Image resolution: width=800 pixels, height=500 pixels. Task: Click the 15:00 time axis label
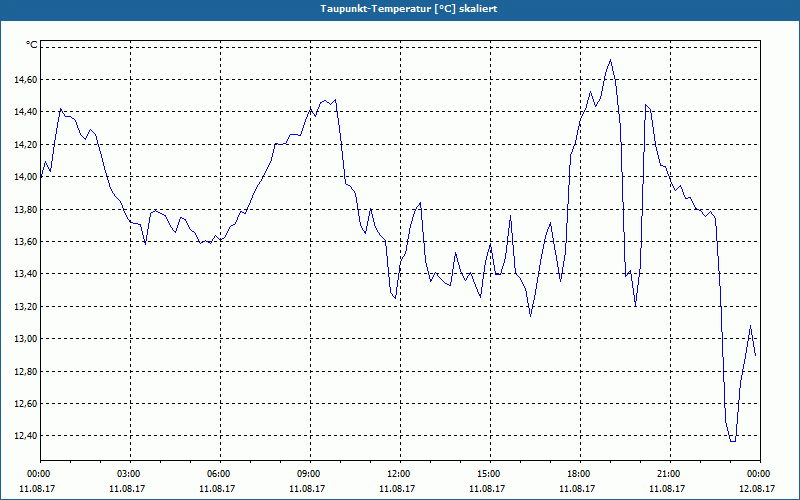tap(490, 474)
